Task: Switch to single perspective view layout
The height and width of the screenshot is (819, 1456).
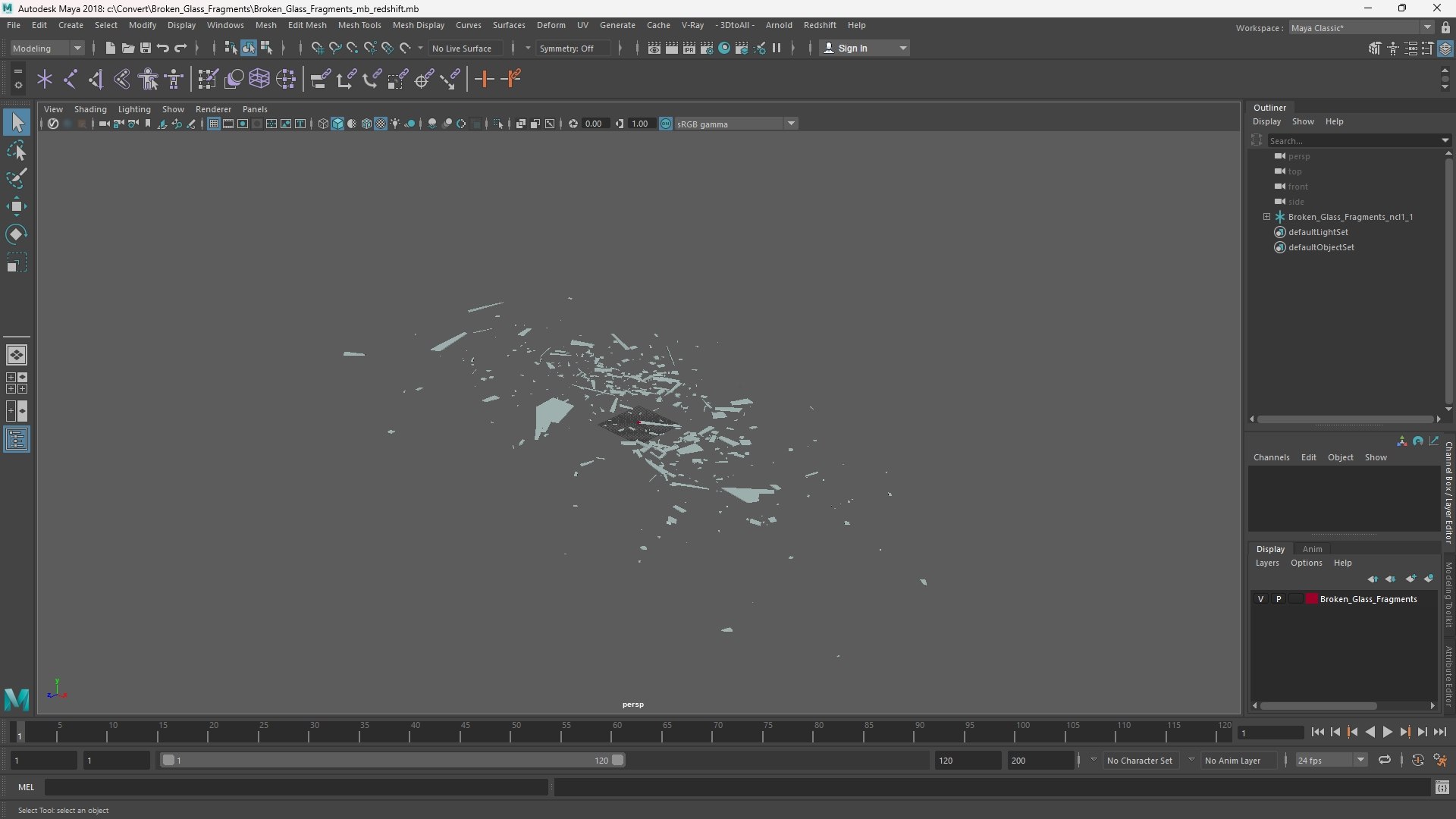Action: click(17, 355)
